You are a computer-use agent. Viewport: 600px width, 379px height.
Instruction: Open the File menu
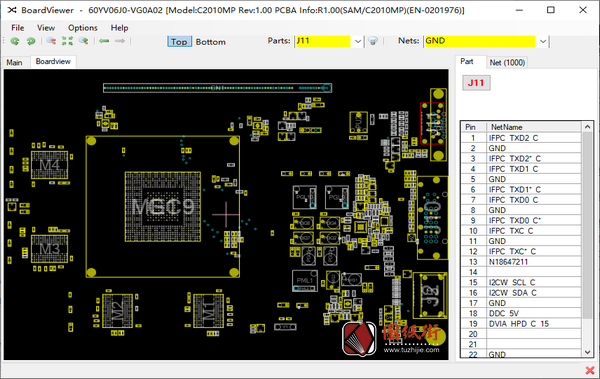tap(18, 28)
